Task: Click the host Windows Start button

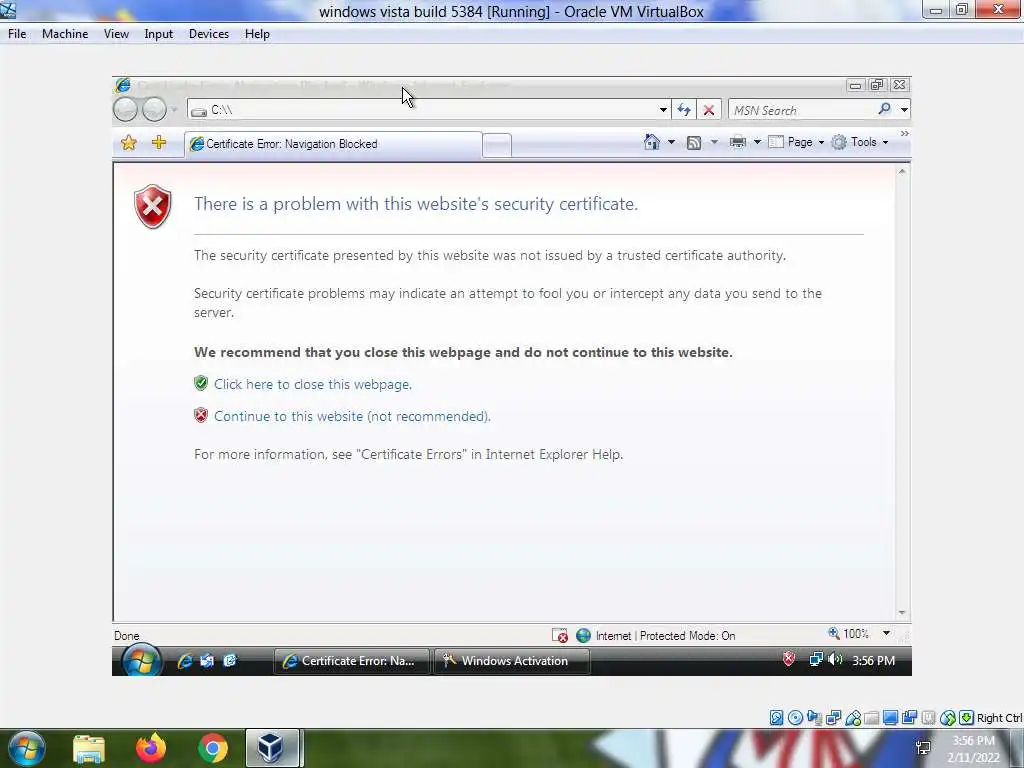Action: coord(27,748)
